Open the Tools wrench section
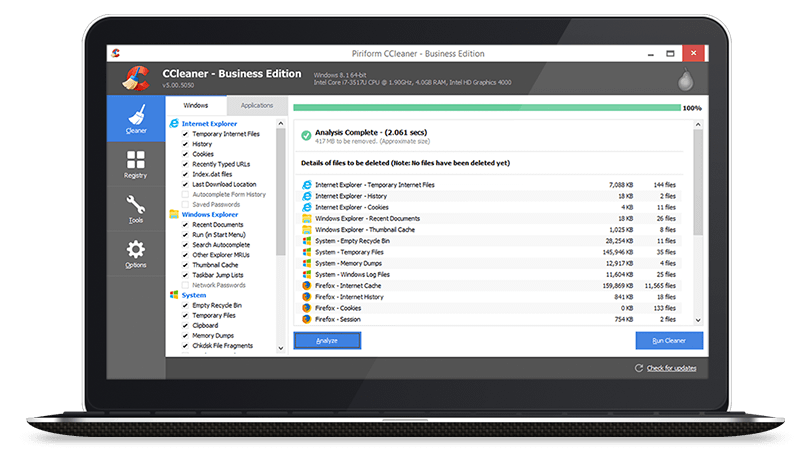 tap(136, 209)
